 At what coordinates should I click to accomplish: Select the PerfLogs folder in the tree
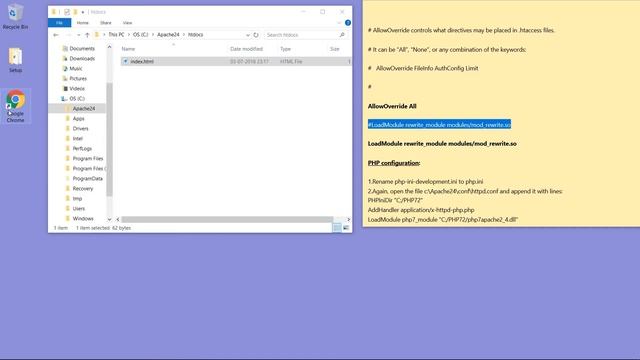[x=82, y=149]
